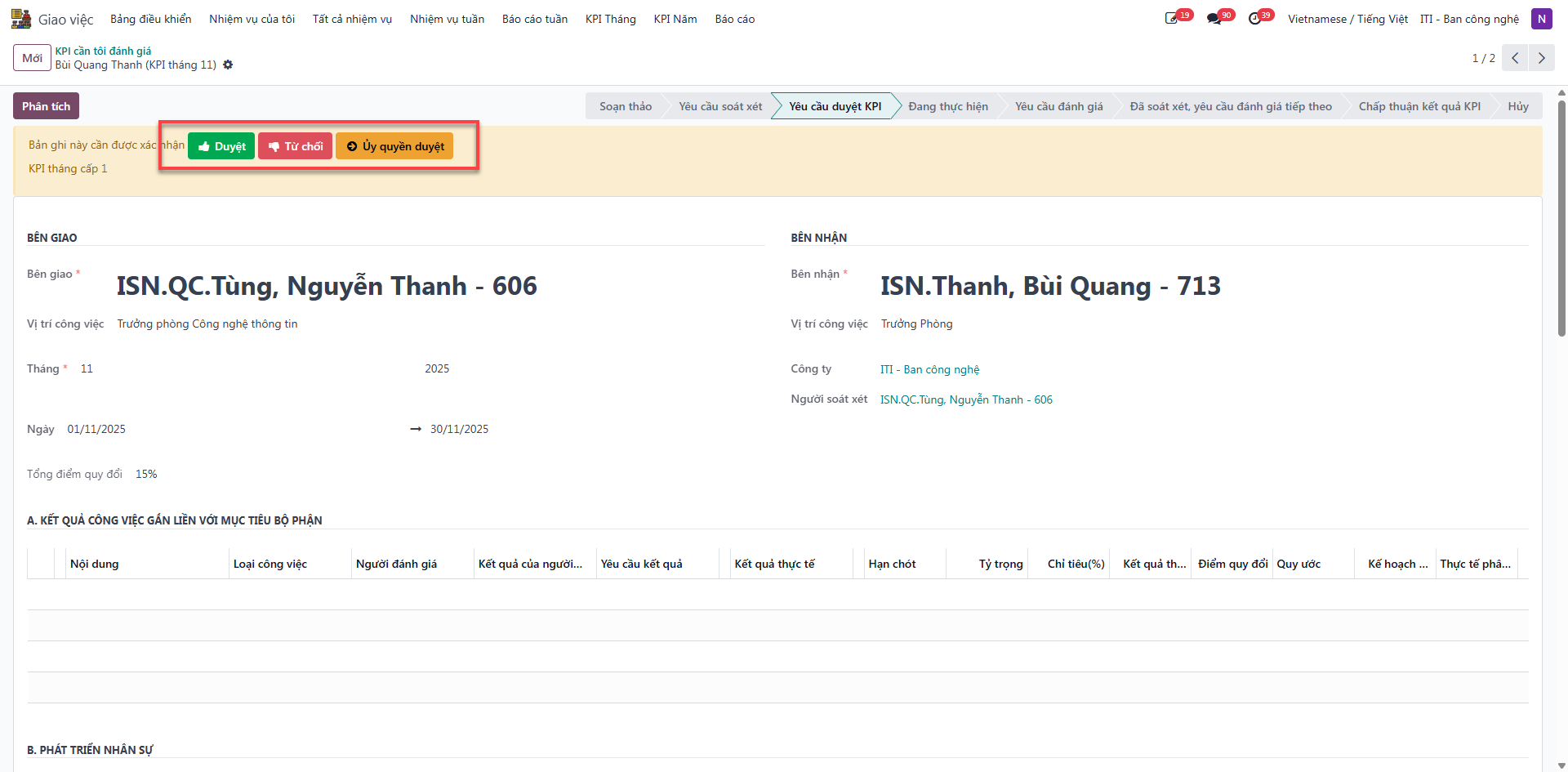The height and width of the screenshot is (772, 1568).
Task: Open the user avatar N menu
Action: tap(1542, 19)
